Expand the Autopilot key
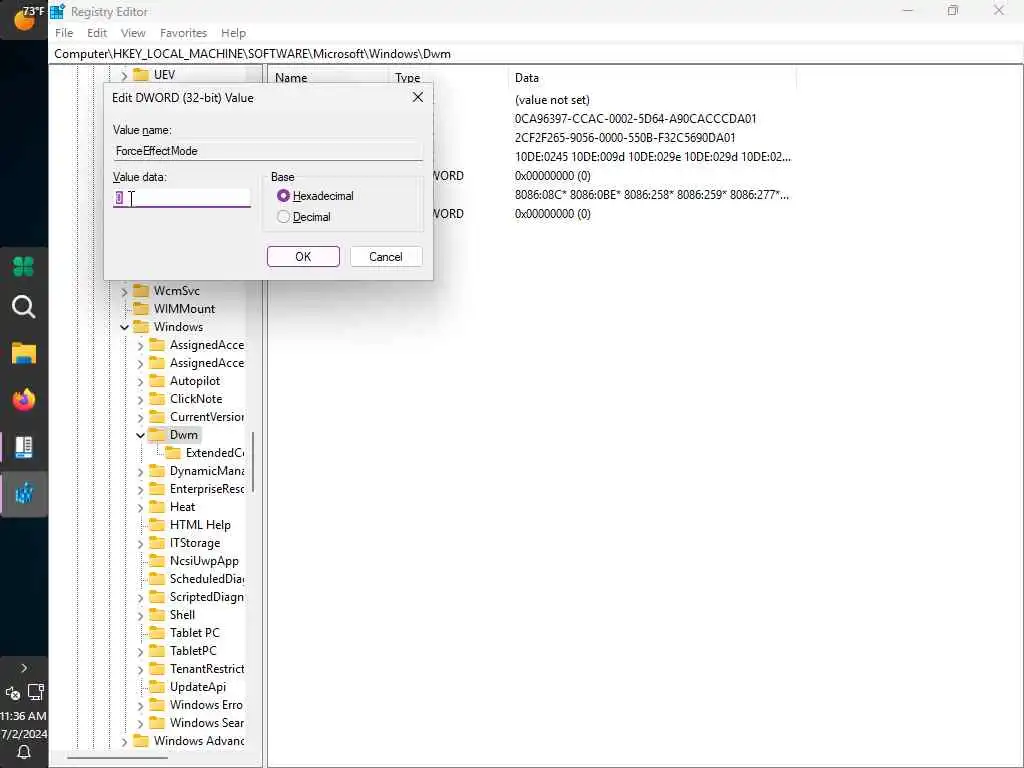Viewport: 1024px width, 768px height. tap(140, 381)
